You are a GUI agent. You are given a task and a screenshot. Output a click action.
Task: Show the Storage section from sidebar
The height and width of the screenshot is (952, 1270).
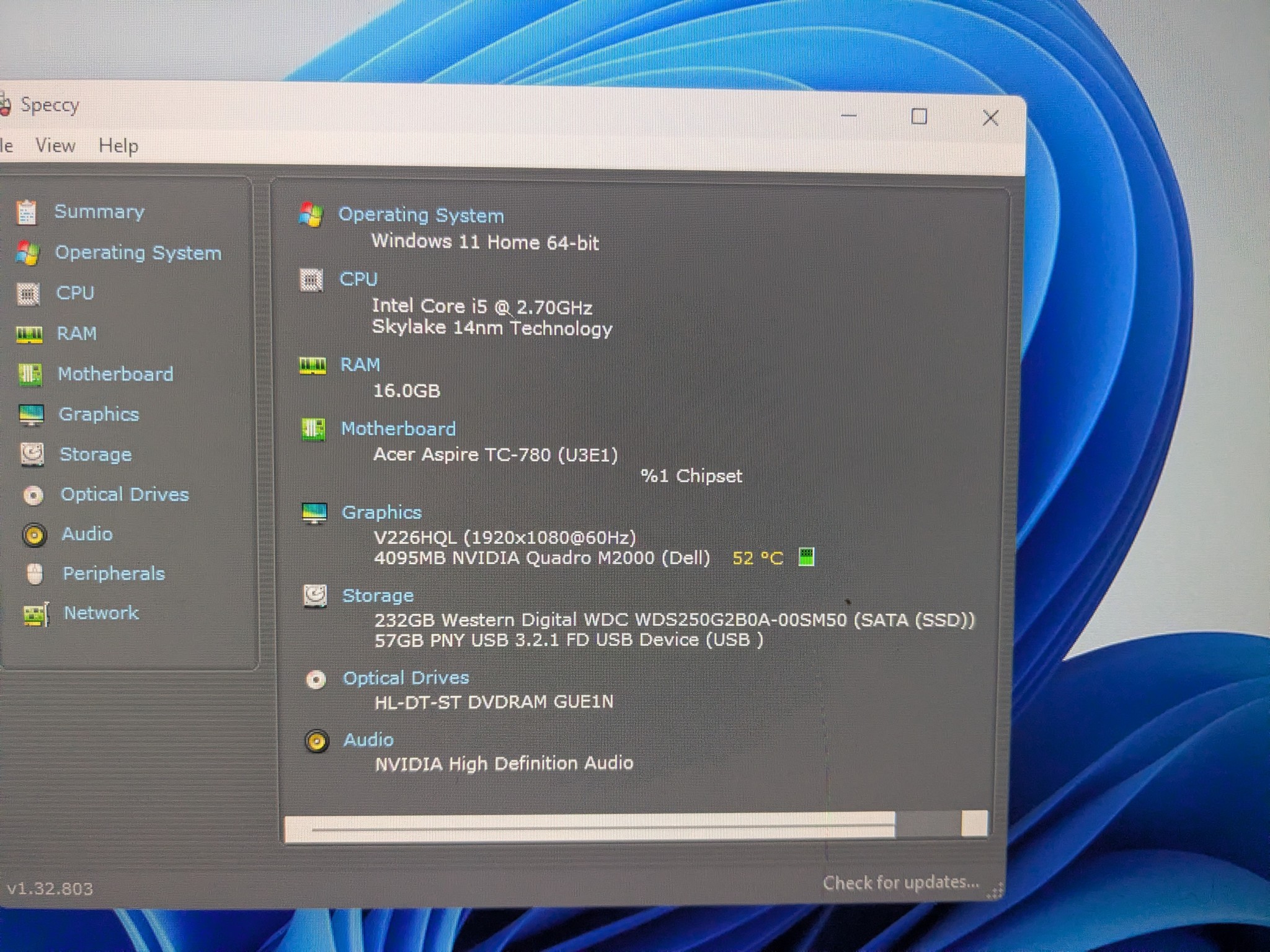click(x=95, y=455)
